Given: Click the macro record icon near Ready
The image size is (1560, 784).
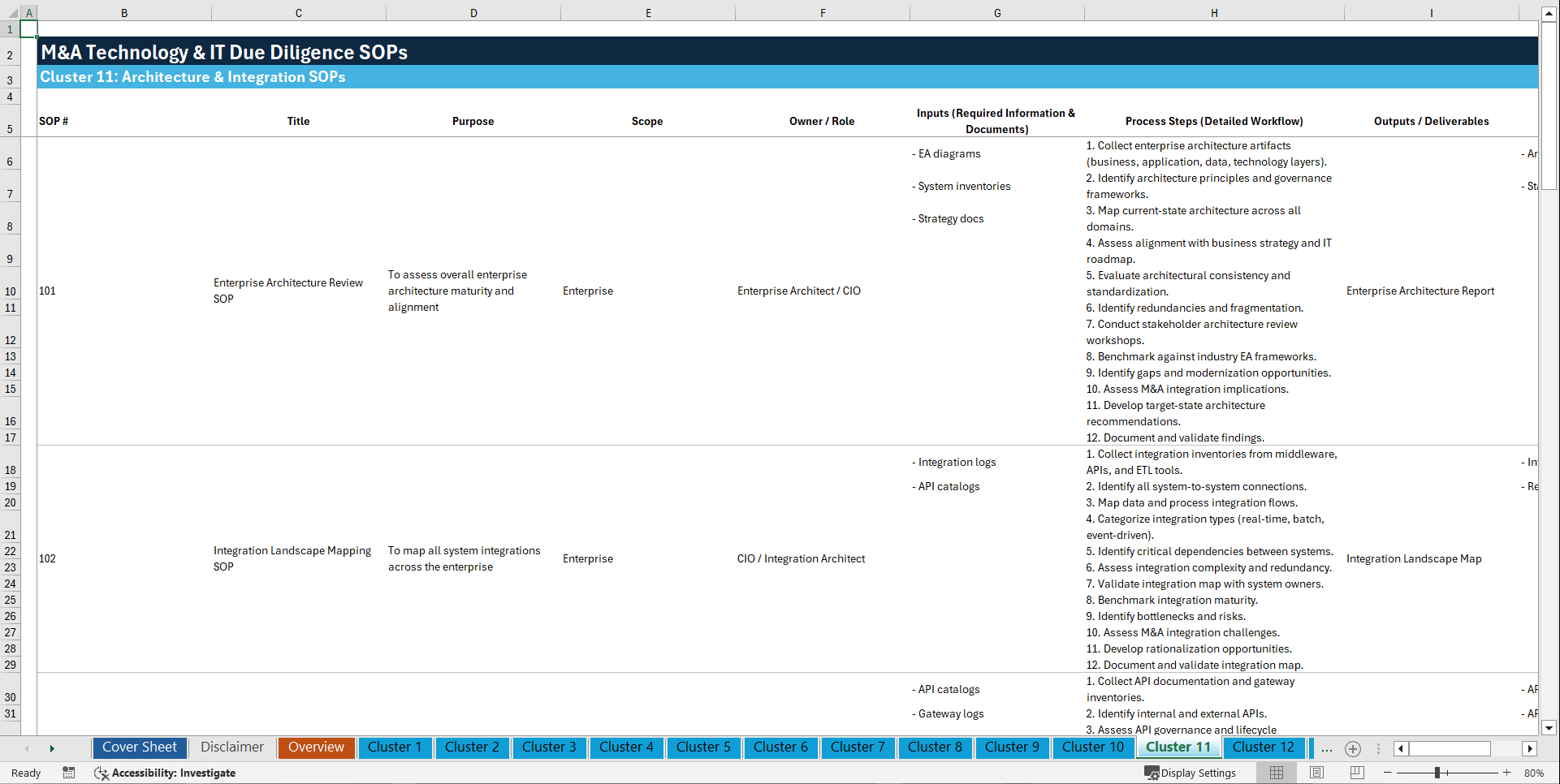Looking at the screenshot, I should 69,773.
